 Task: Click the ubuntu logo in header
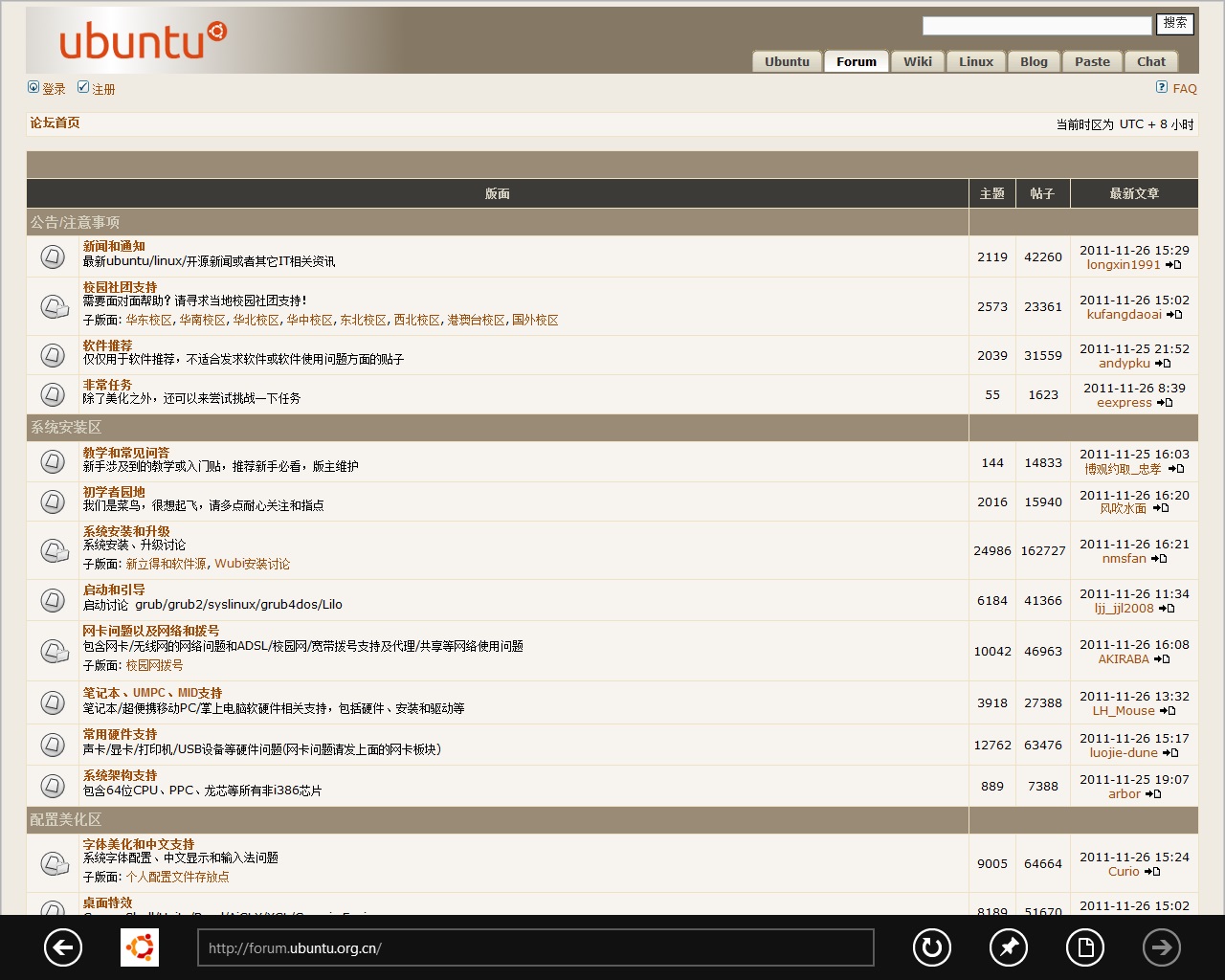(x=143, y=41)
